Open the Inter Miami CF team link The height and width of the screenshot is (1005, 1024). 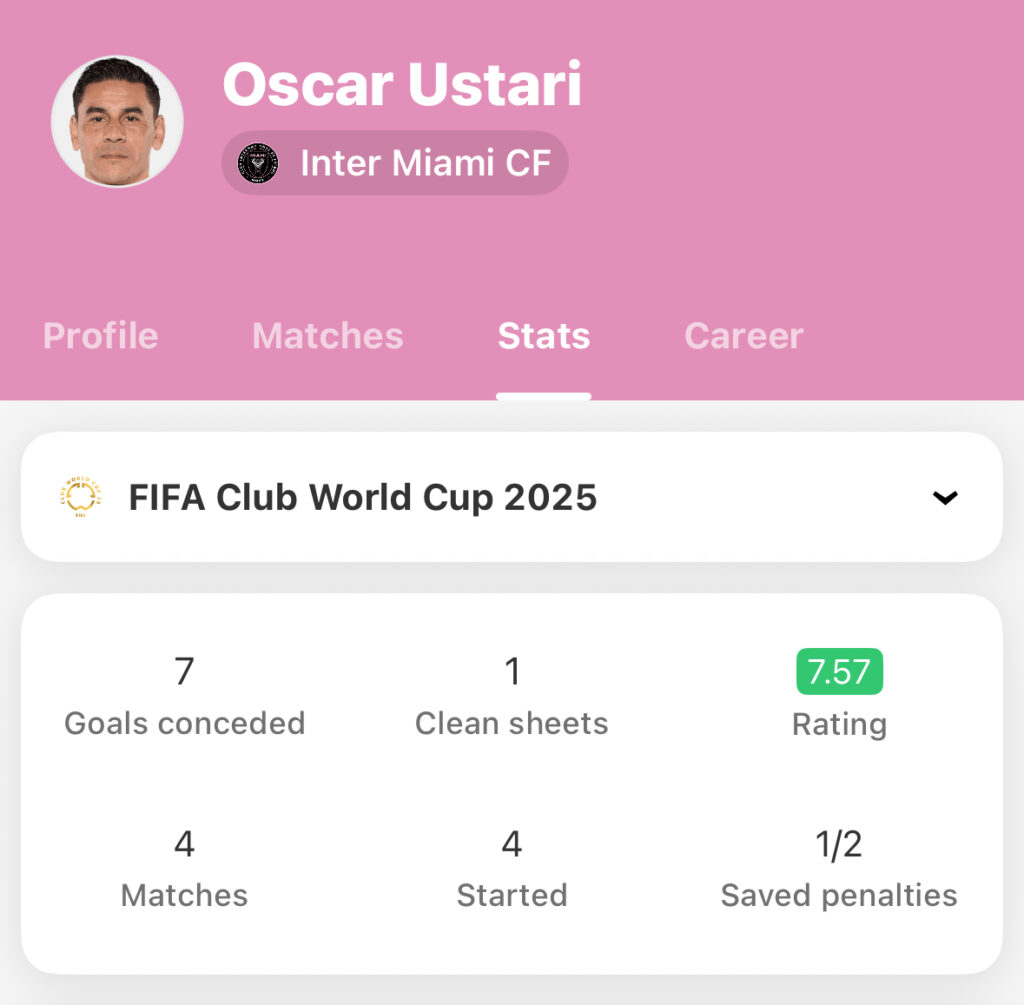point(394,163)
